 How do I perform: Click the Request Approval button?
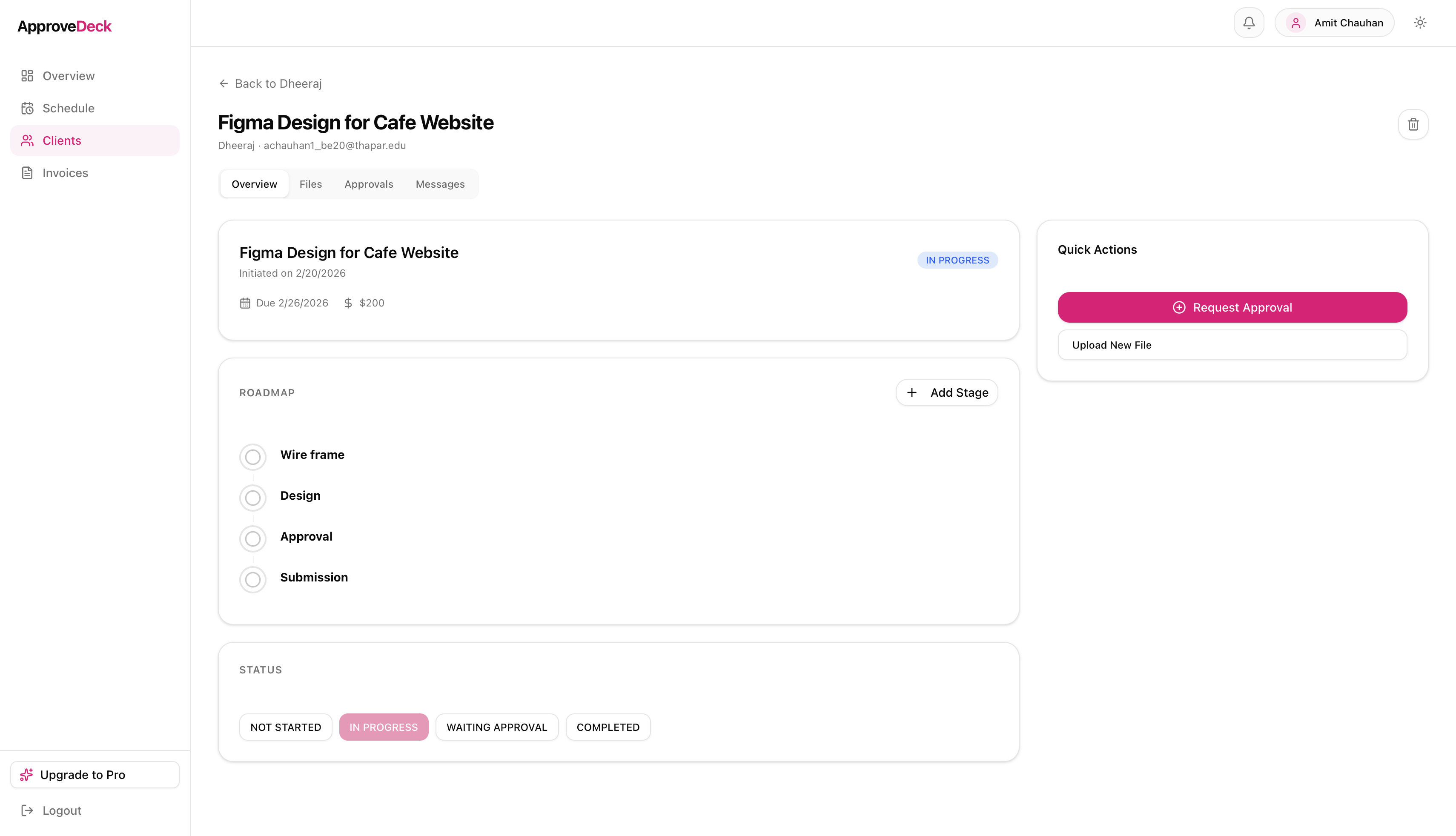click(x=1232, y=307)
